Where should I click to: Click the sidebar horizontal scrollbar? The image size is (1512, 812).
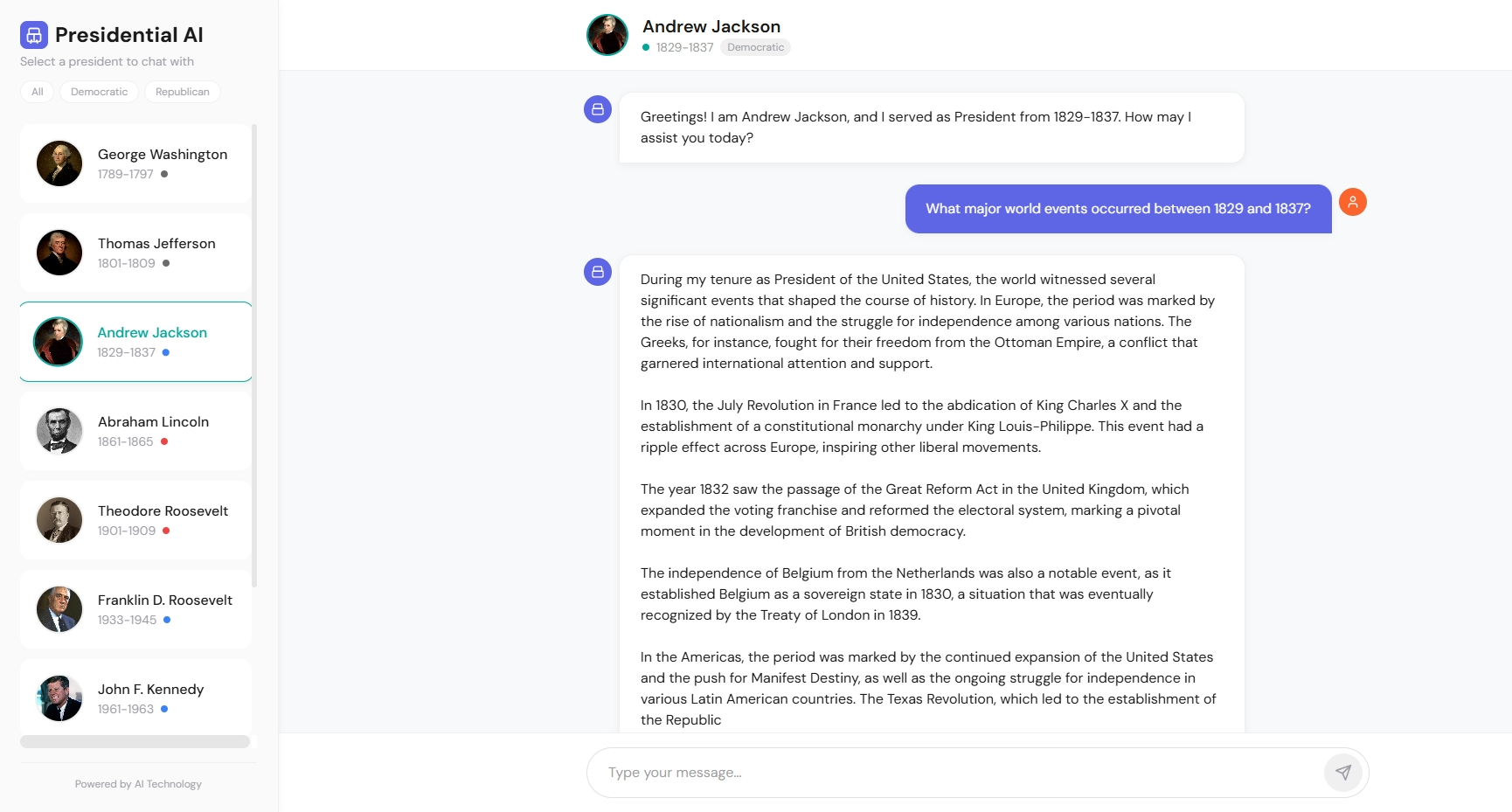point(135,742)
